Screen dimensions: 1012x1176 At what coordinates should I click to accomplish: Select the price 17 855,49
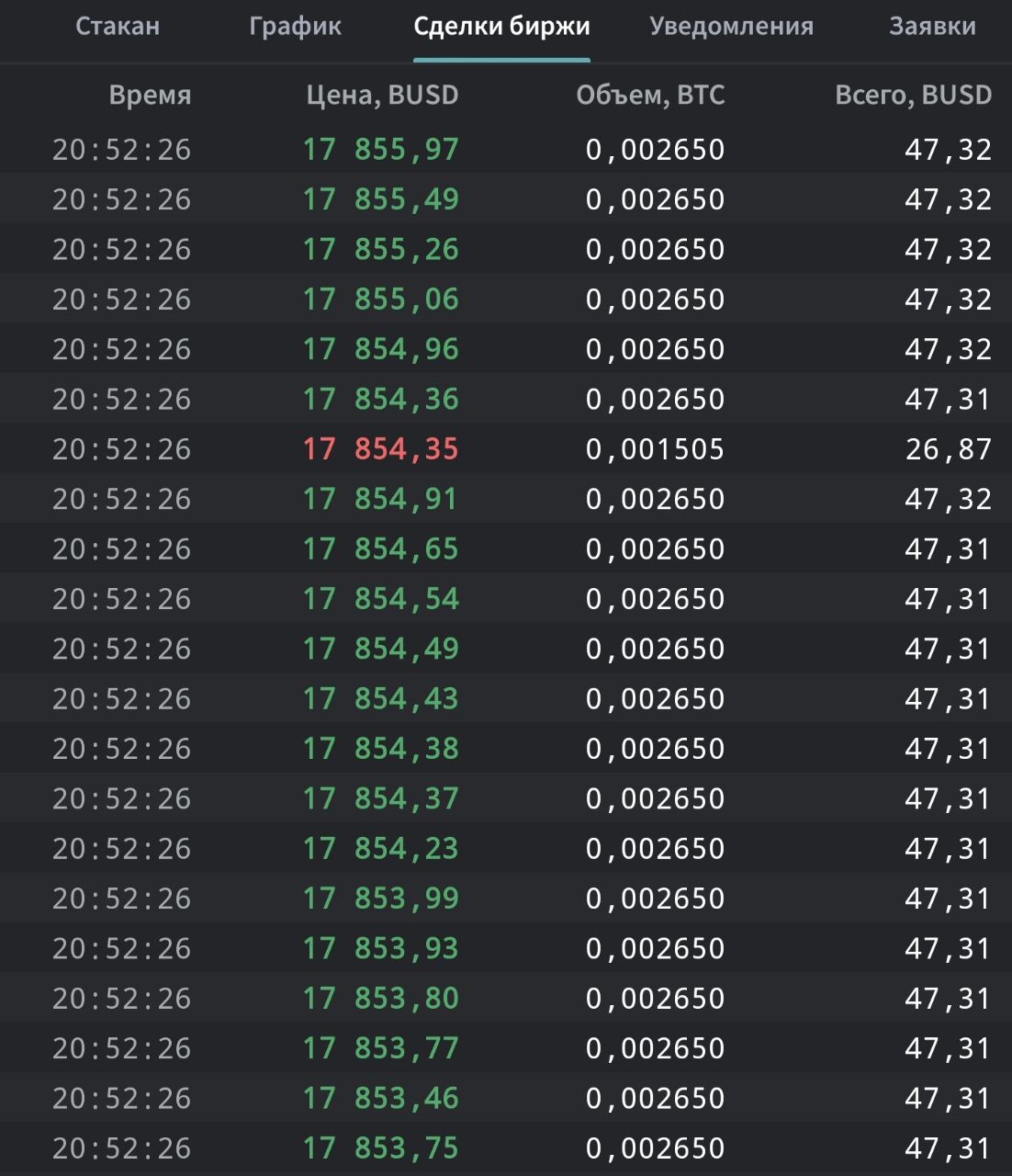click(x=381, y=199)
